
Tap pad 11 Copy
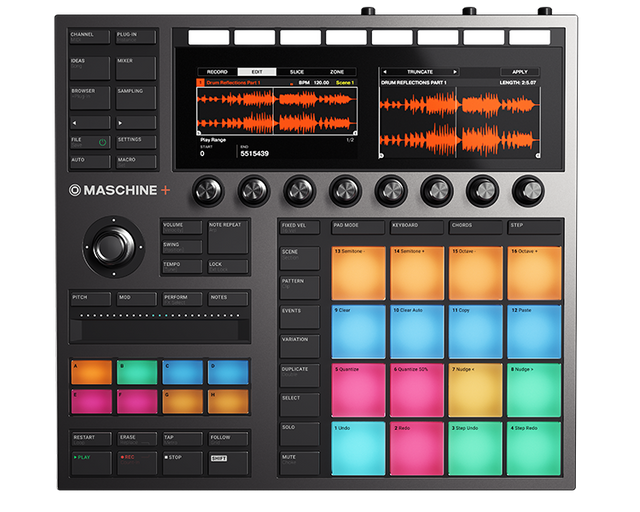(475, 331)
